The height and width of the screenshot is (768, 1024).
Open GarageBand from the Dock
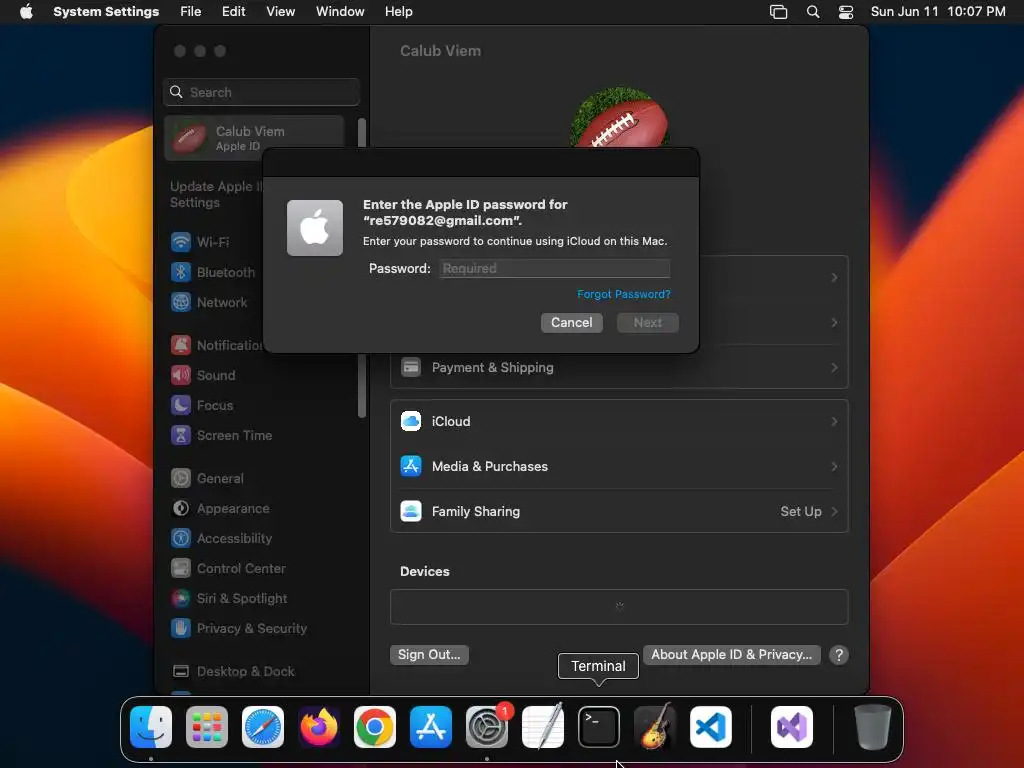click(654, 727)
